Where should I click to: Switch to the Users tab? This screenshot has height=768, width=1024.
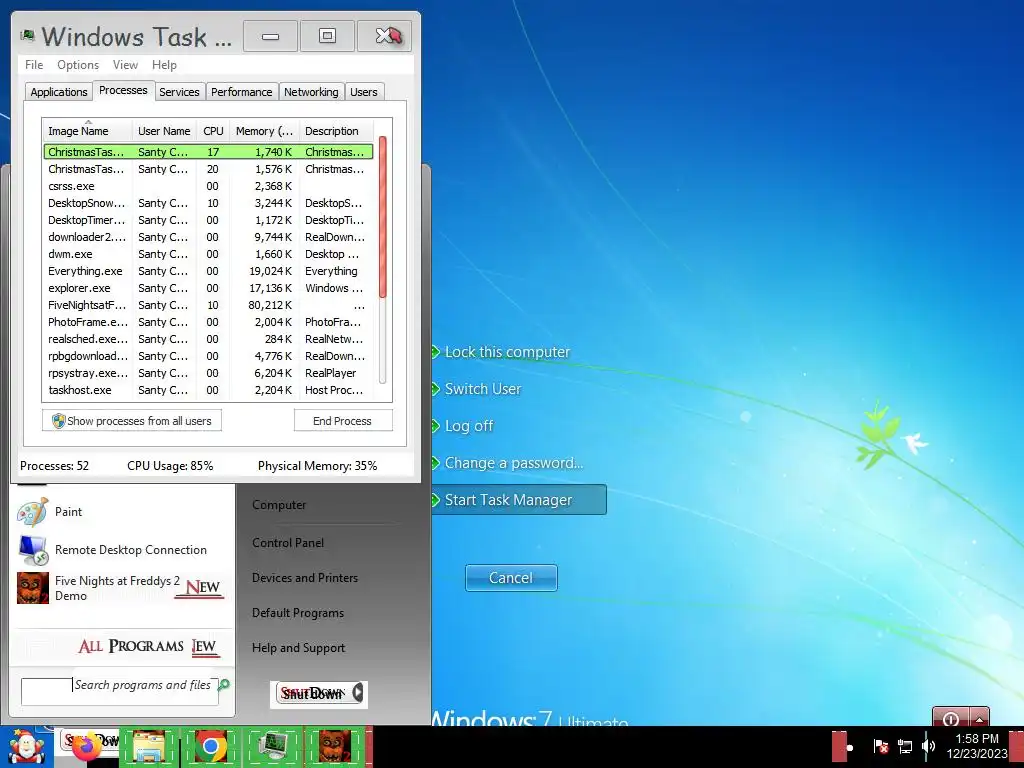(x=363, y=91)
